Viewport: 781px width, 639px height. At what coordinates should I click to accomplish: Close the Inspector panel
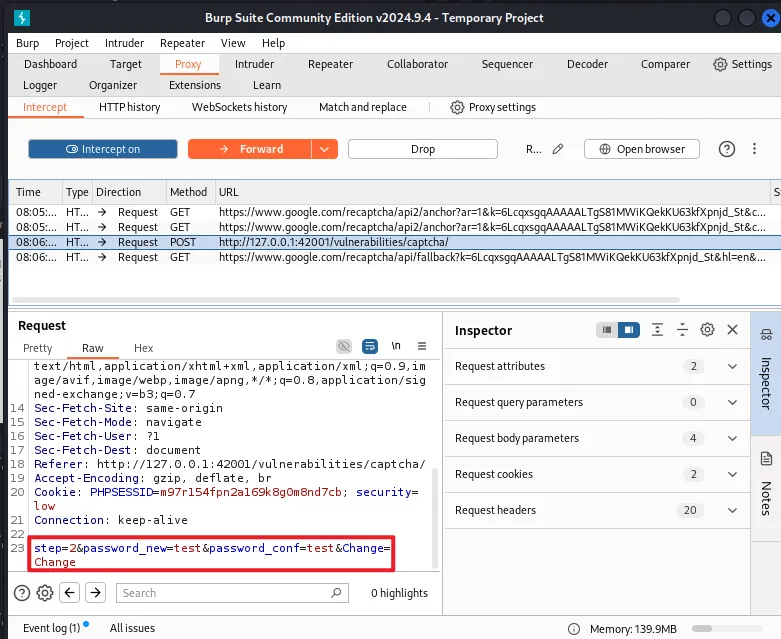coord(732,330)
